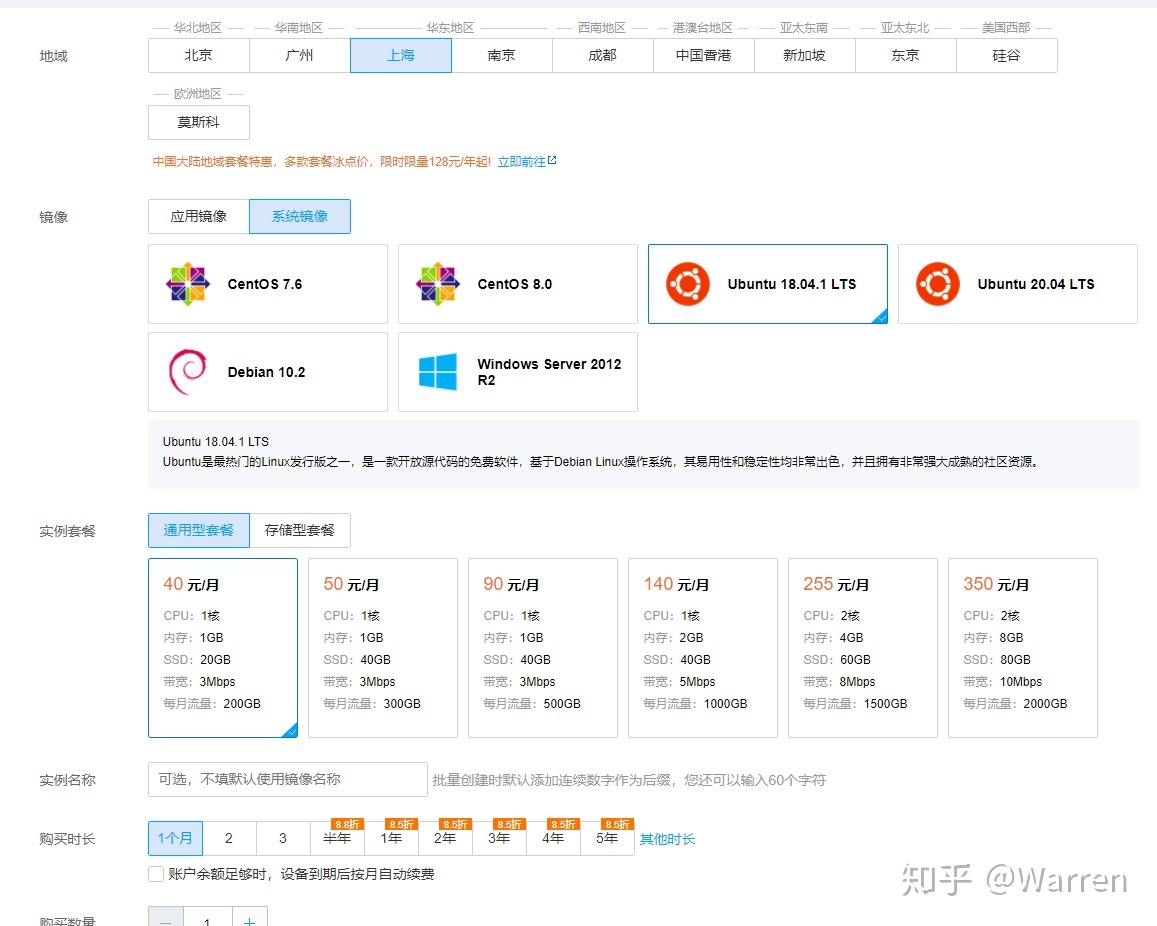Select the 40 元/月 plan card

[223, 648]
